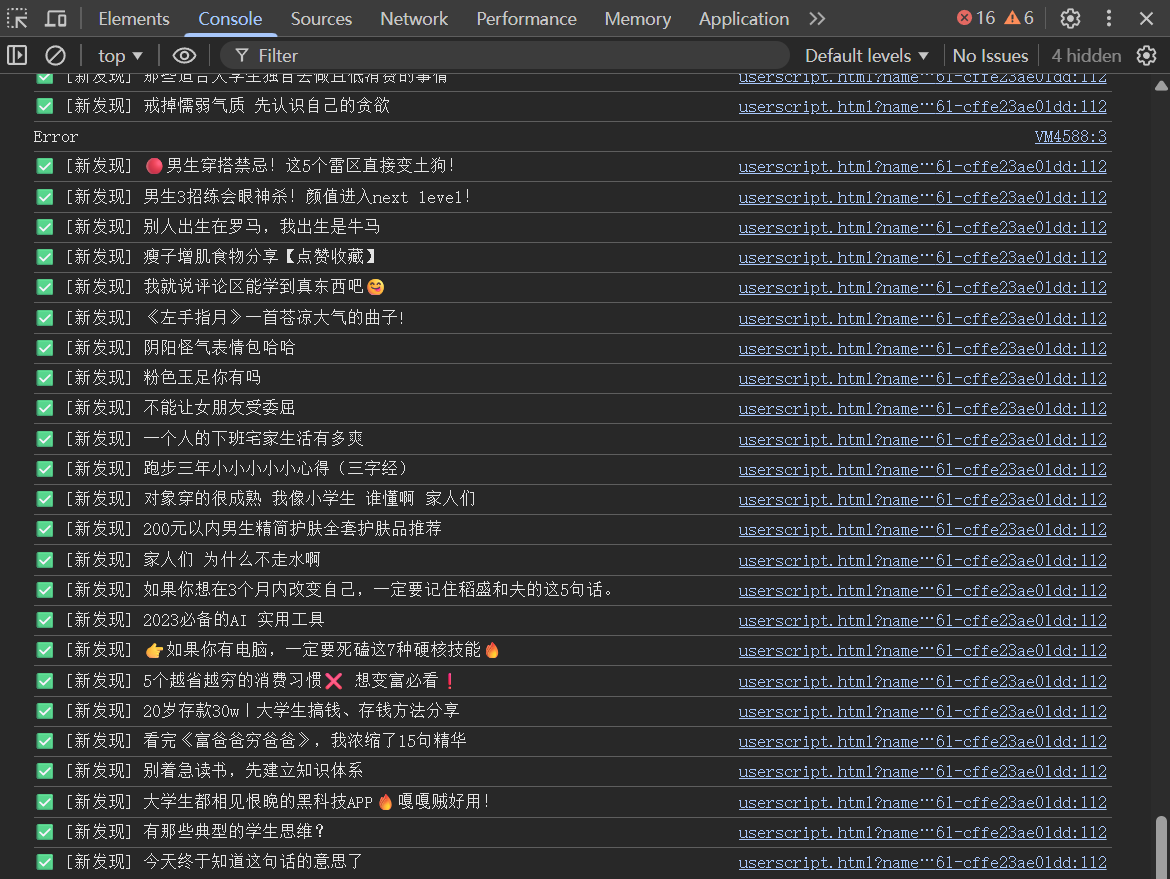This screenshot has width=1170, height=879.
Task: Expand the top context selector dropdown
Action: coord(121,55)
